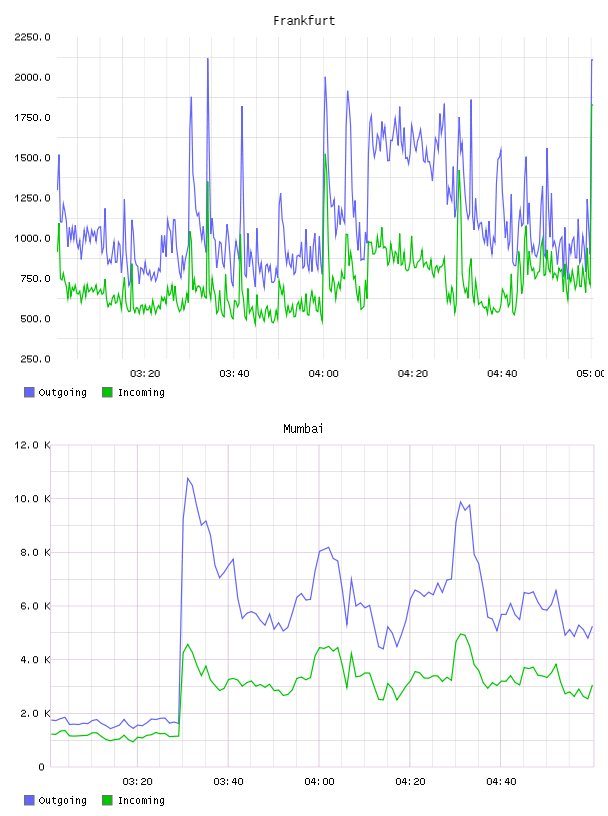Click the Frankfurt chart title
Image resolution: width=608 pixels, height=816 pixels.
(304, 21)
